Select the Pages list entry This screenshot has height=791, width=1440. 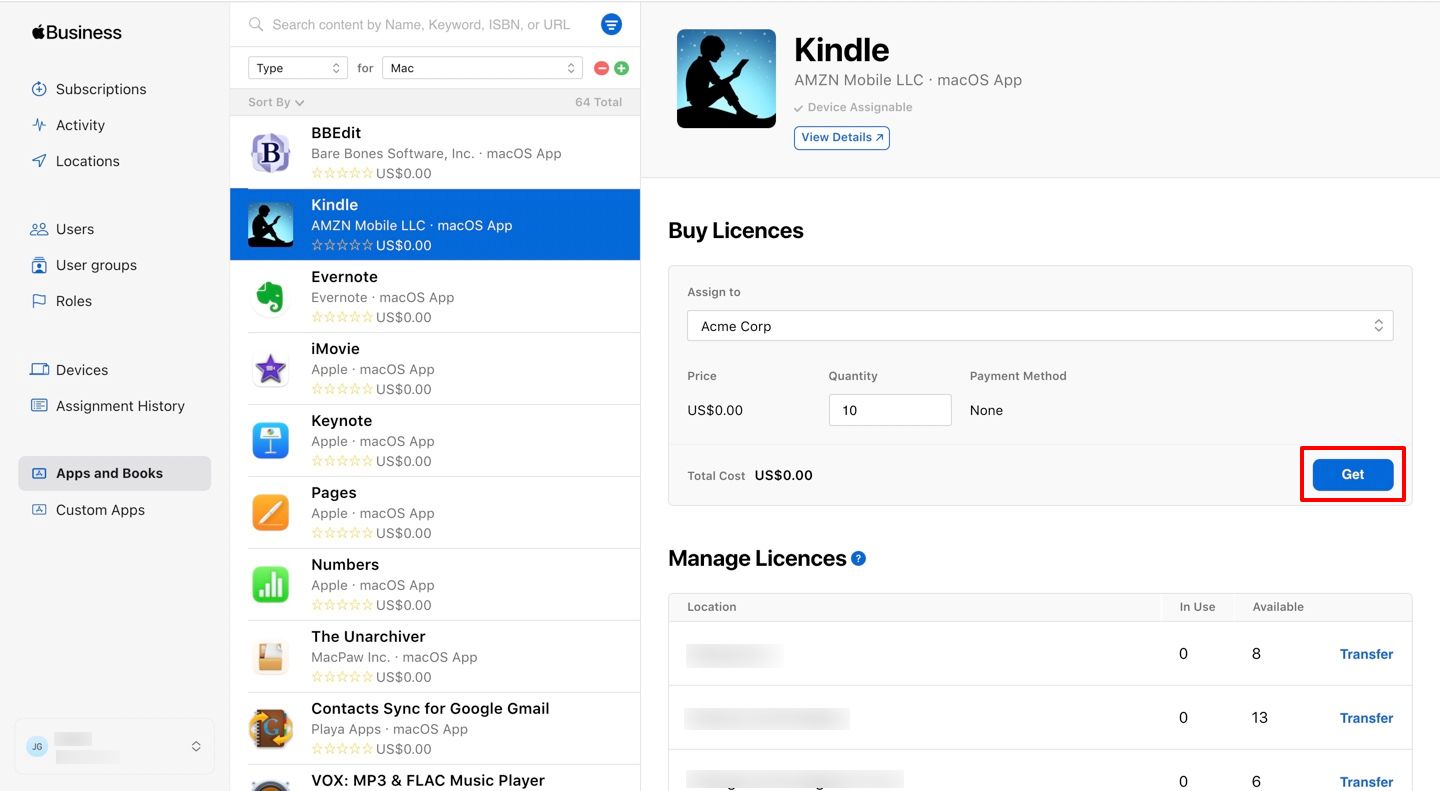[435, 513]
